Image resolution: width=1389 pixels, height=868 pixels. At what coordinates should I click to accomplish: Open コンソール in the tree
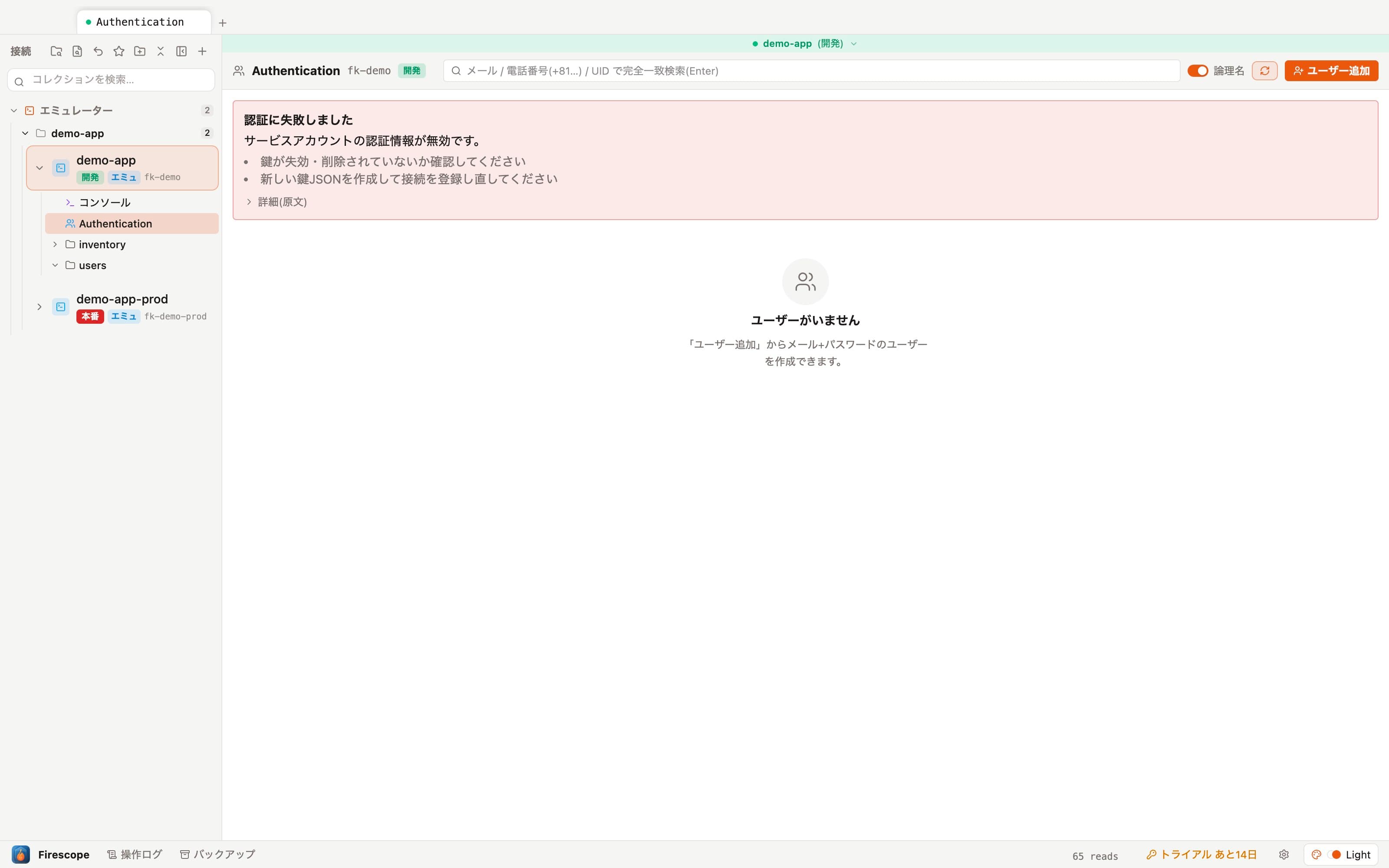pyautogui.click(x=132, y=203)
